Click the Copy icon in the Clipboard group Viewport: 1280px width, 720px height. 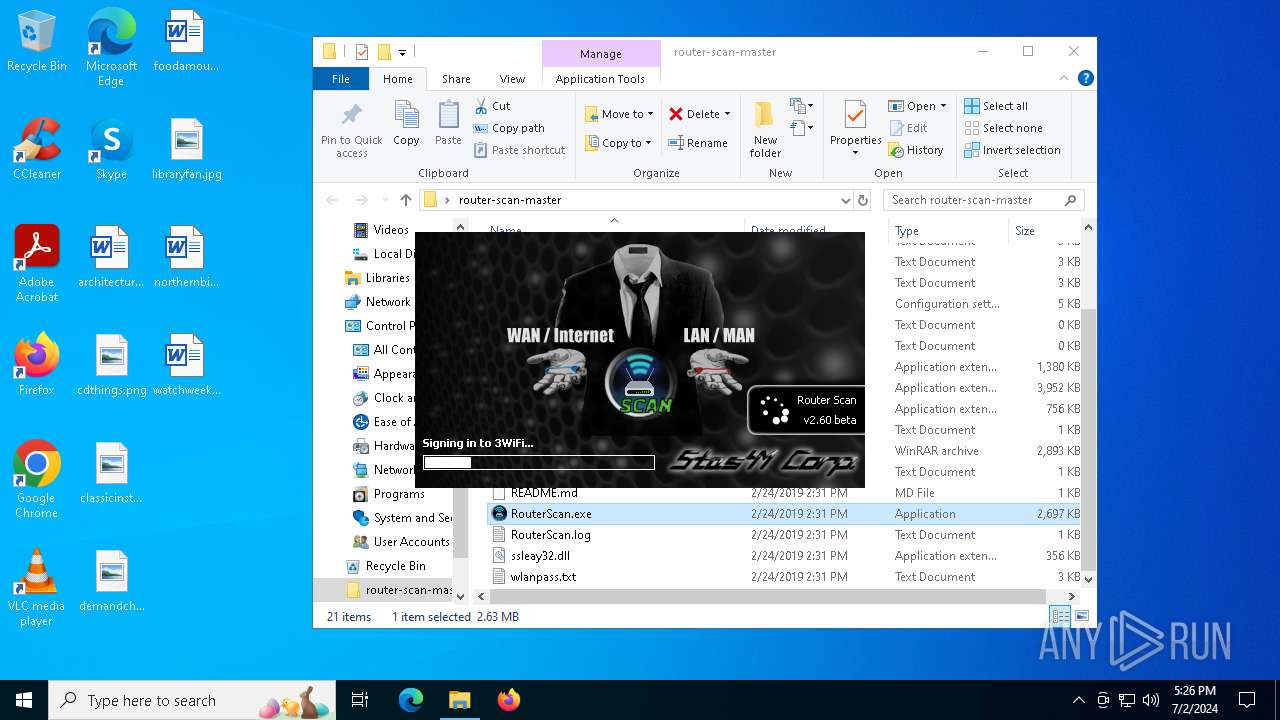406,124
